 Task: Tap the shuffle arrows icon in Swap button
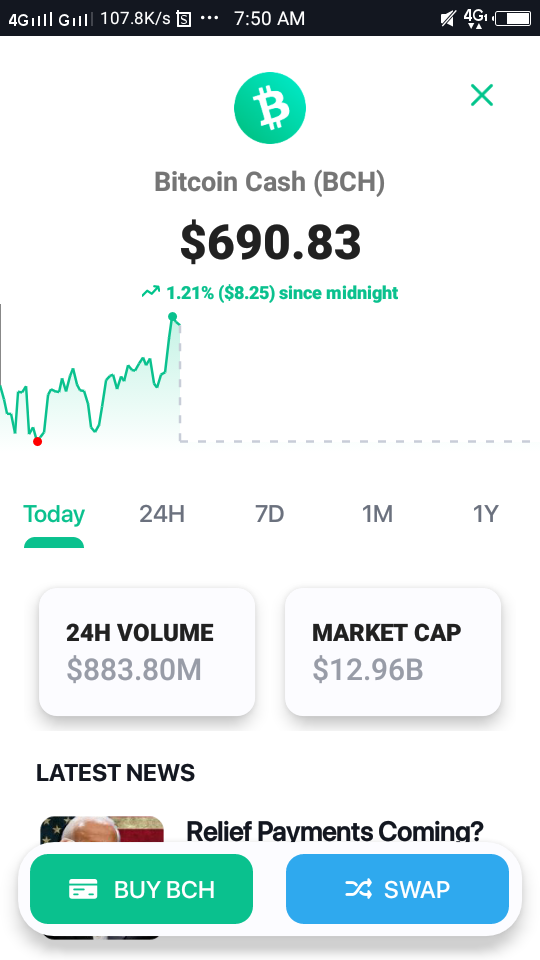point(358,889)
